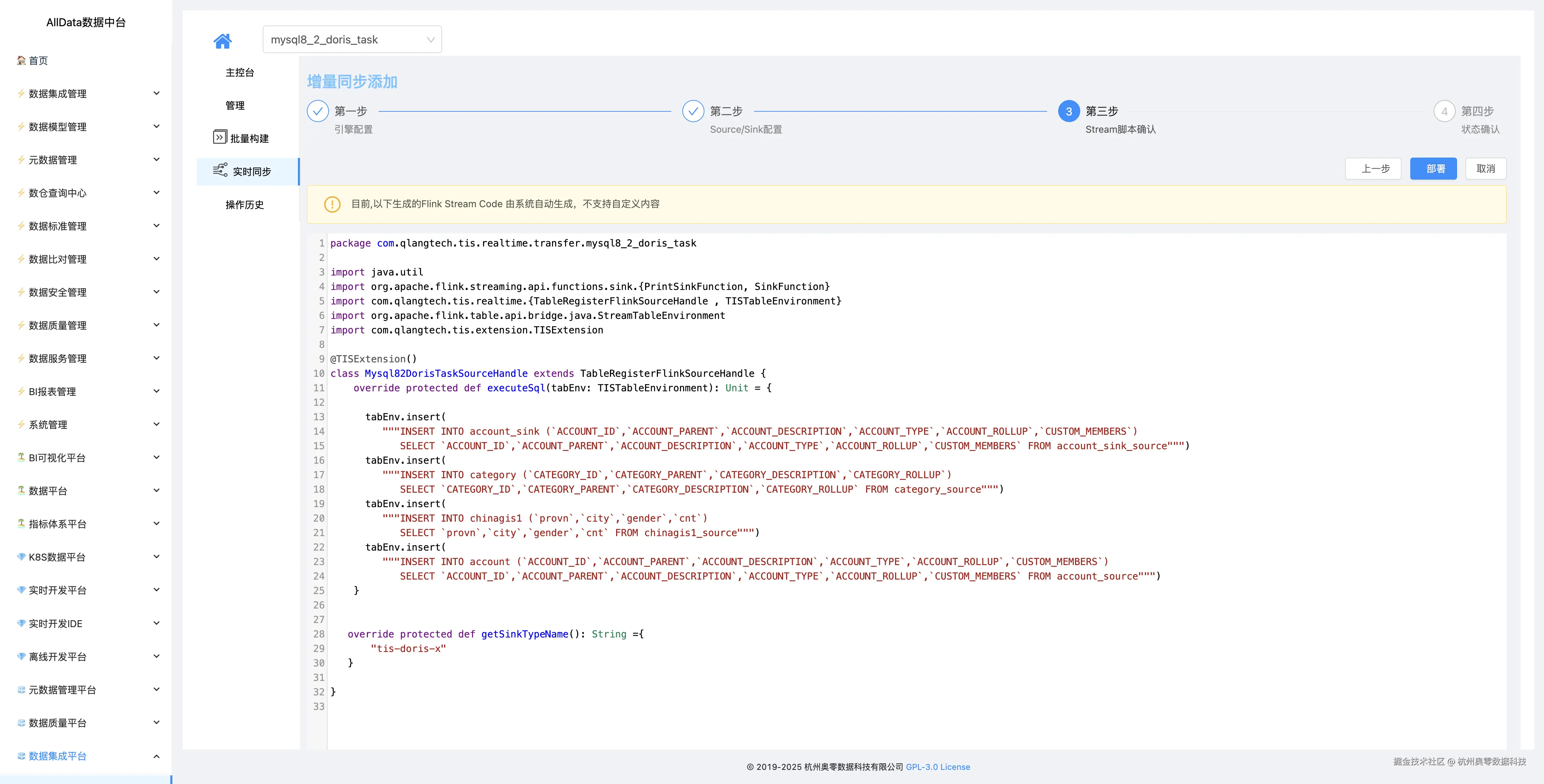Click the first step checkmark circle
The height and width of the screenshot is (784, 1544).
click(318, 111)
